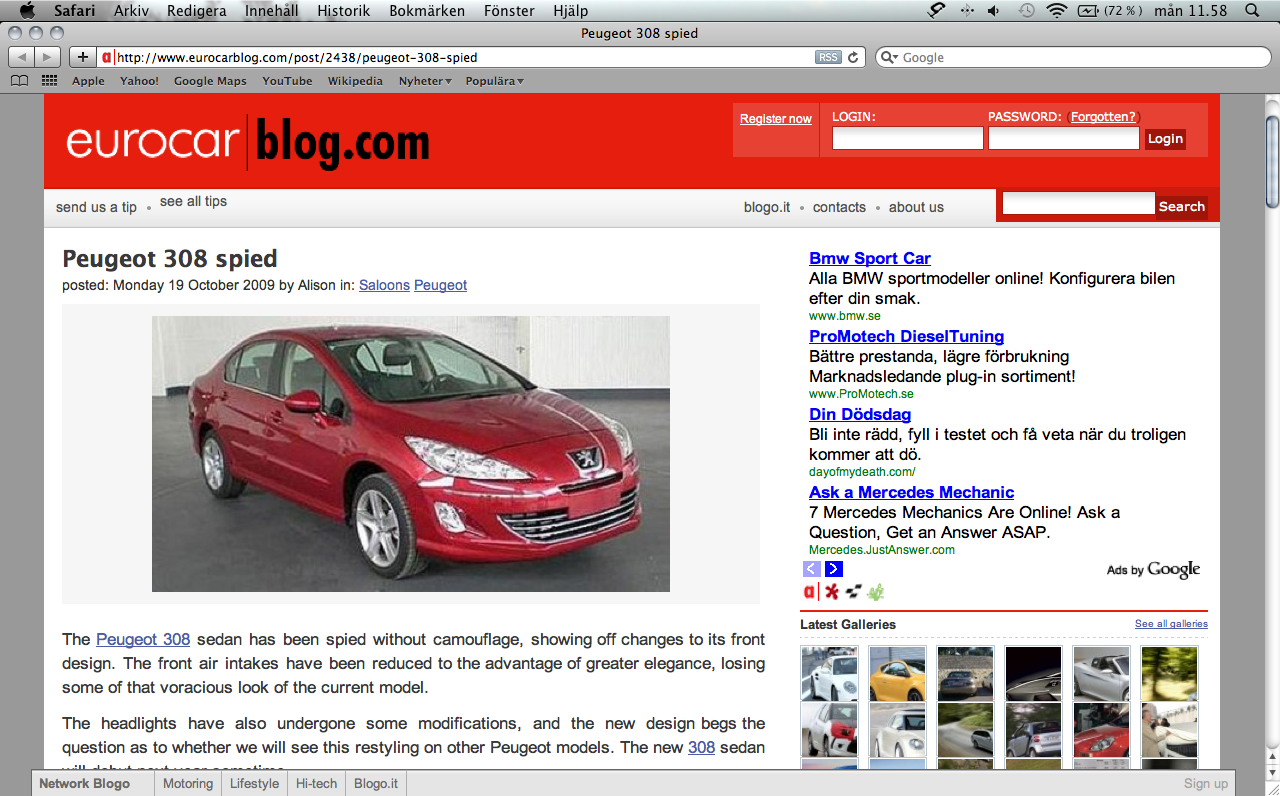
Task: Click the red Login button
Action: coord(1165,139)
